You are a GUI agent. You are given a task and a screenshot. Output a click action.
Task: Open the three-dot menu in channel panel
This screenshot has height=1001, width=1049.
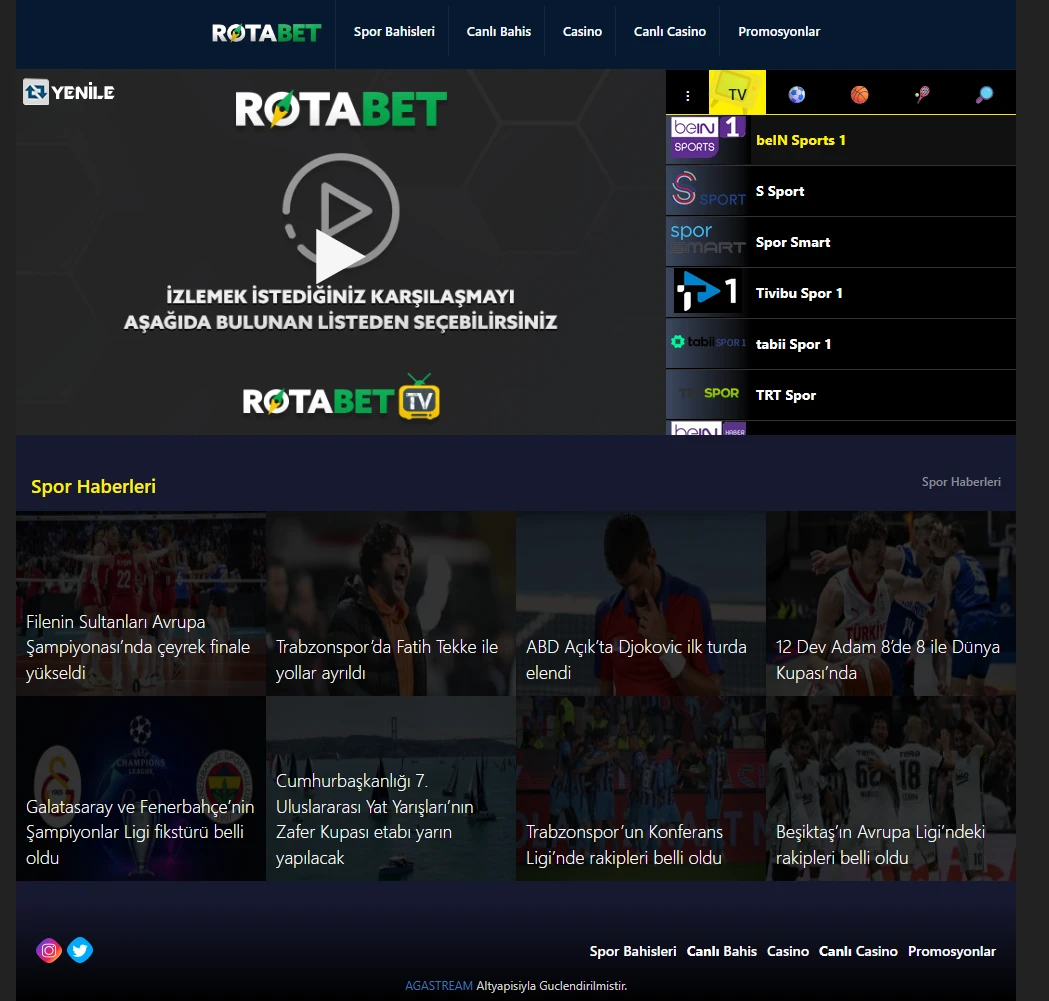click(x=687, y=95)
